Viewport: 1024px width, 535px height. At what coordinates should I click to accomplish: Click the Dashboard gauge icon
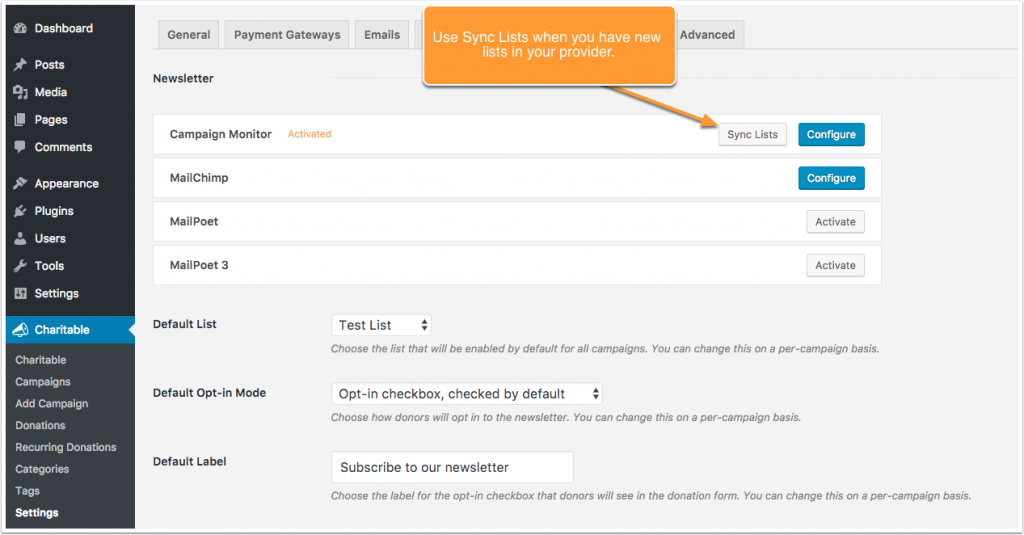click(x=20, y=28)
